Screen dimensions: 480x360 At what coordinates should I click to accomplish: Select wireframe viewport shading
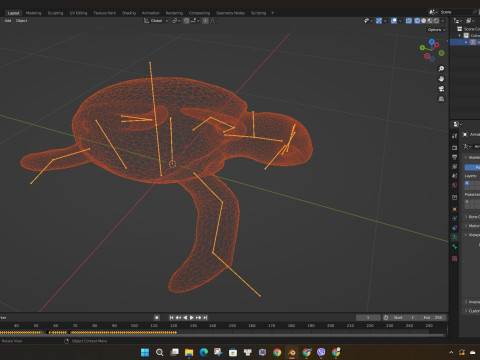(x=417, y=21)
